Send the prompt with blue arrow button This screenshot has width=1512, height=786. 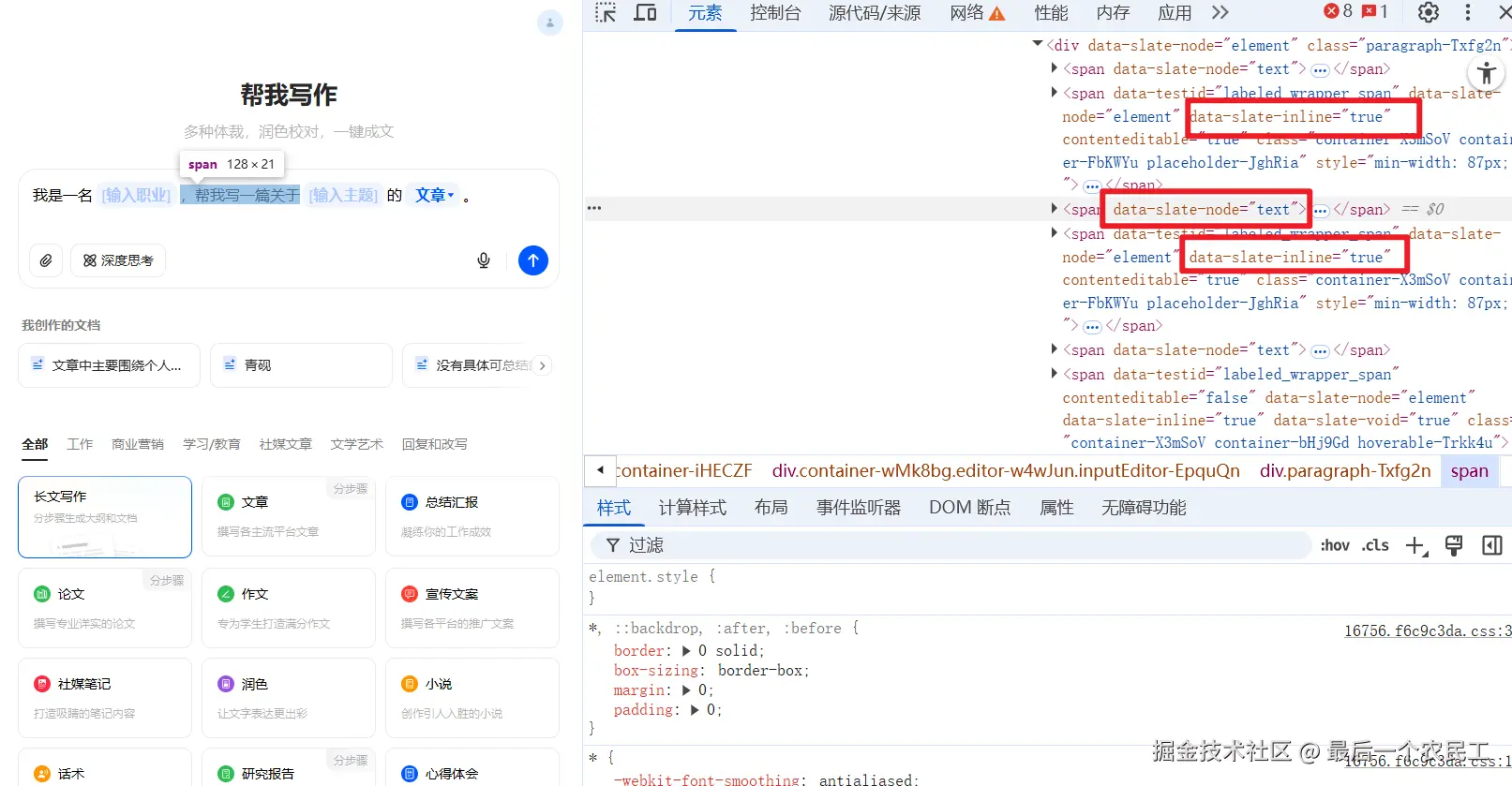point(533,260)
